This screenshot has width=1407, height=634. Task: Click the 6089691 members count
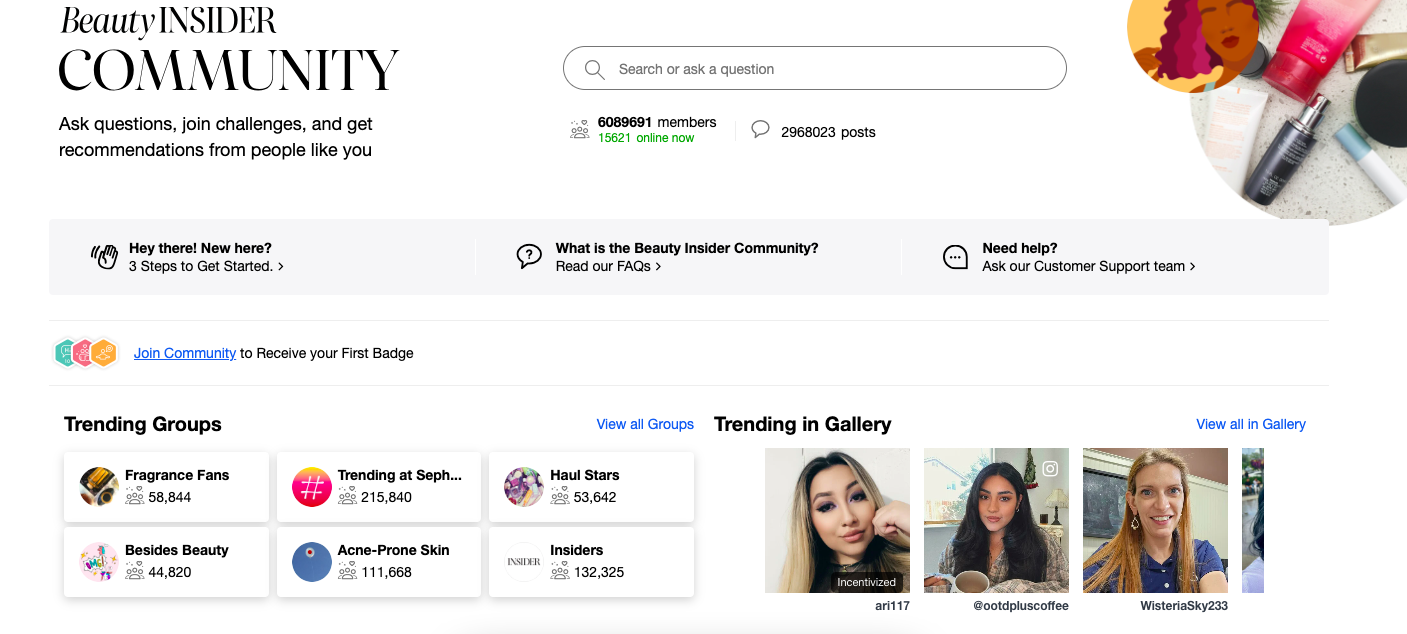click(657, 122)
